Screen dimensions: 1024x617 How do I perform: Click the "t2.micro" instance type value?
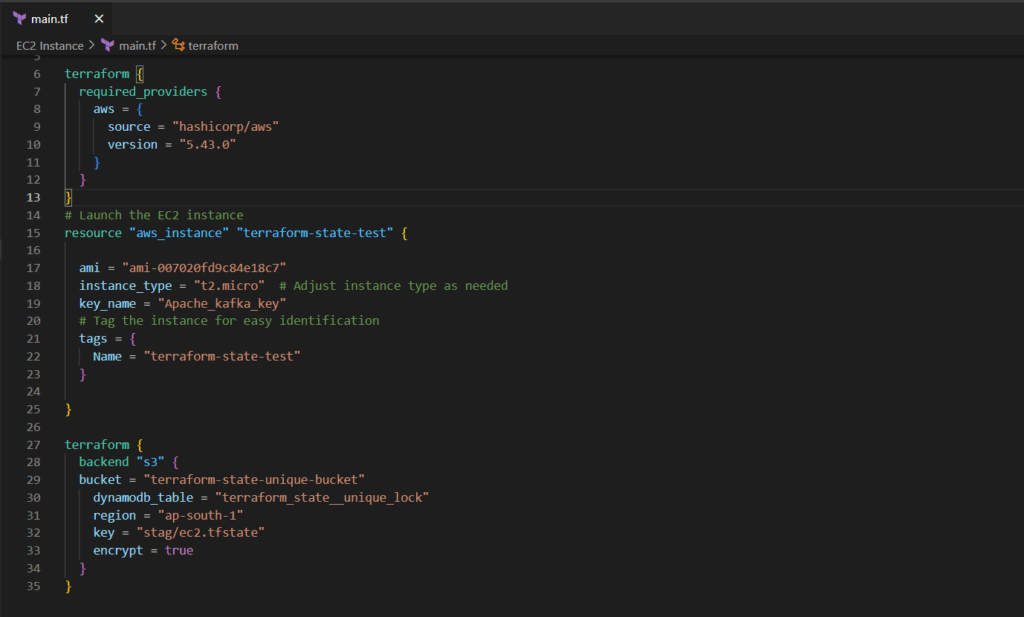pyautogui.click(x=229, y=286)
